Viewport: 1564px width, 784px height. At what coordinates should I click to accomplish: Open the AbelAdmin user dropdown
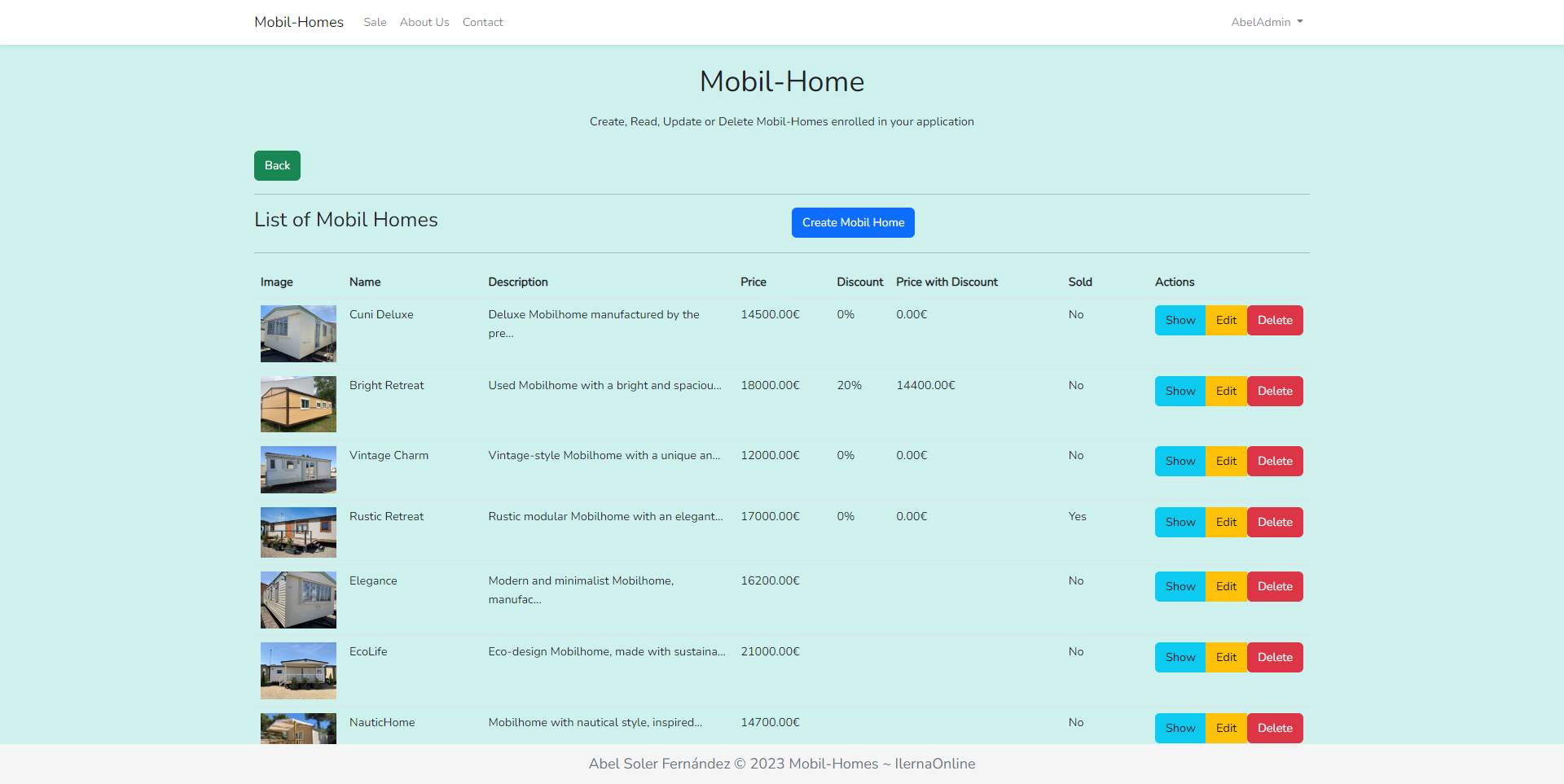tap(1266, 22)
